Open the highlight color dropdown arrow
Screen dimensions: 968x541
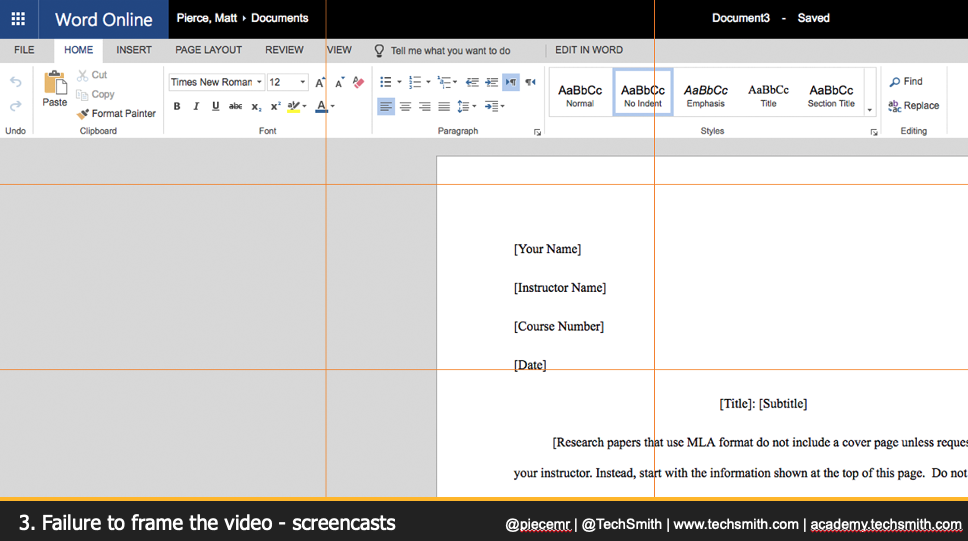304,106
